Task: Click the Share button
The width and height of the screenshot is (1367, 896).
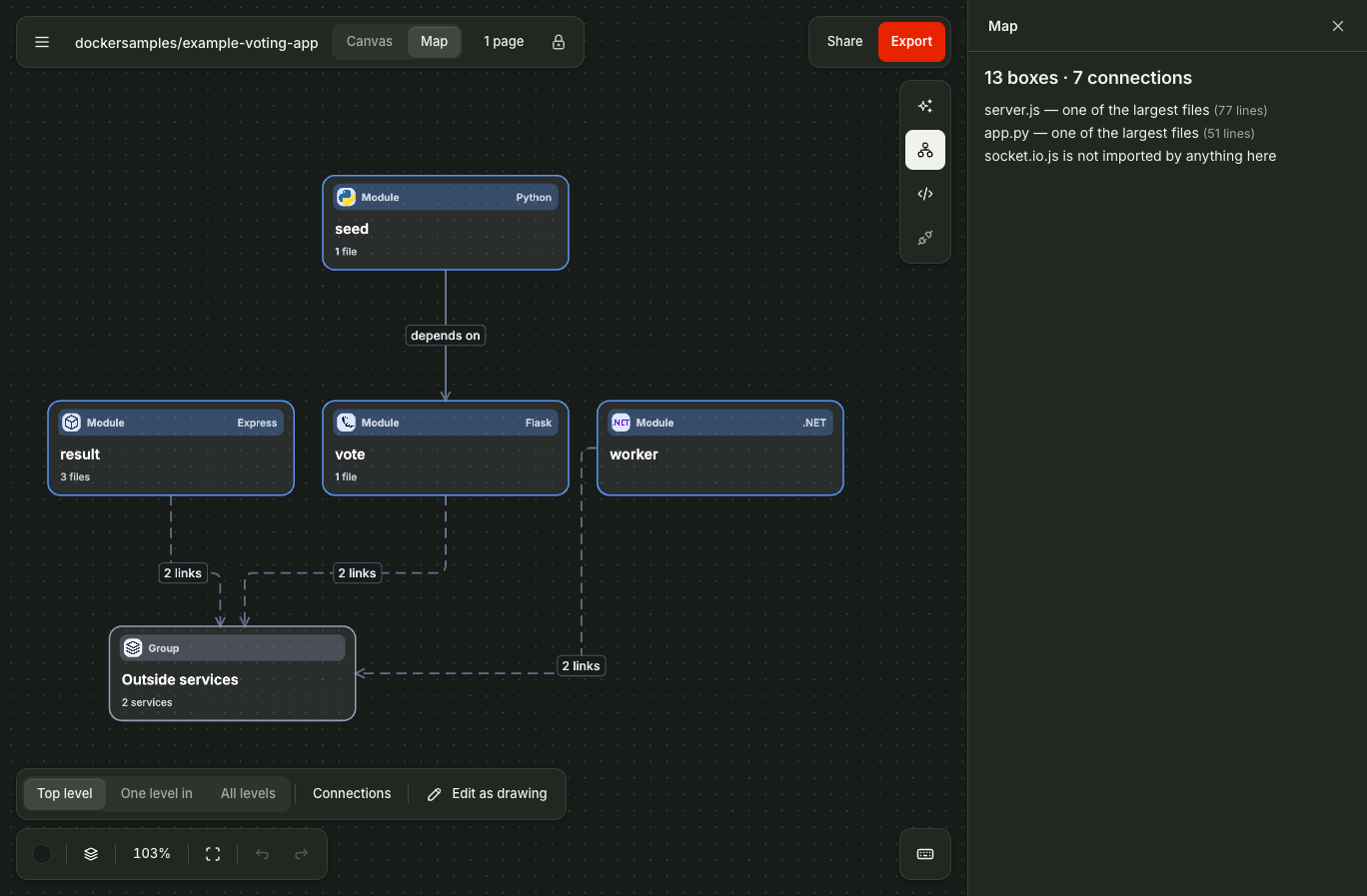Action: (844, 42)
